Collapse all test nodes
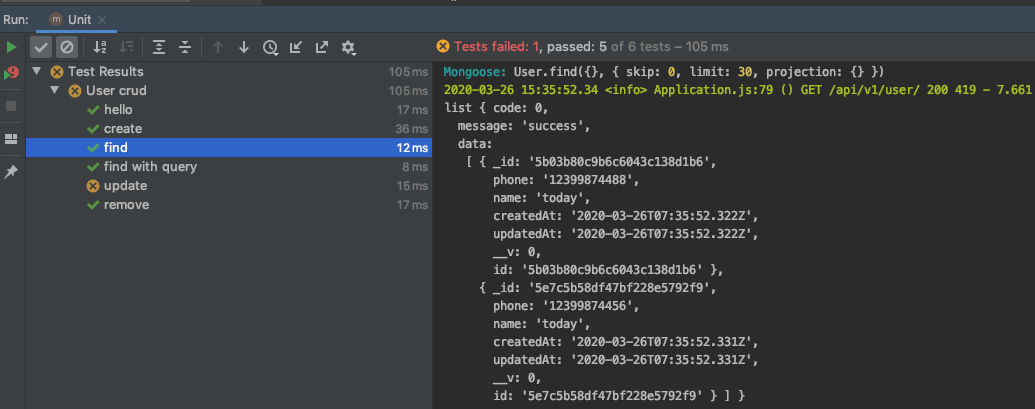Viewport: 1035px width, 409px height. [185, 47]
